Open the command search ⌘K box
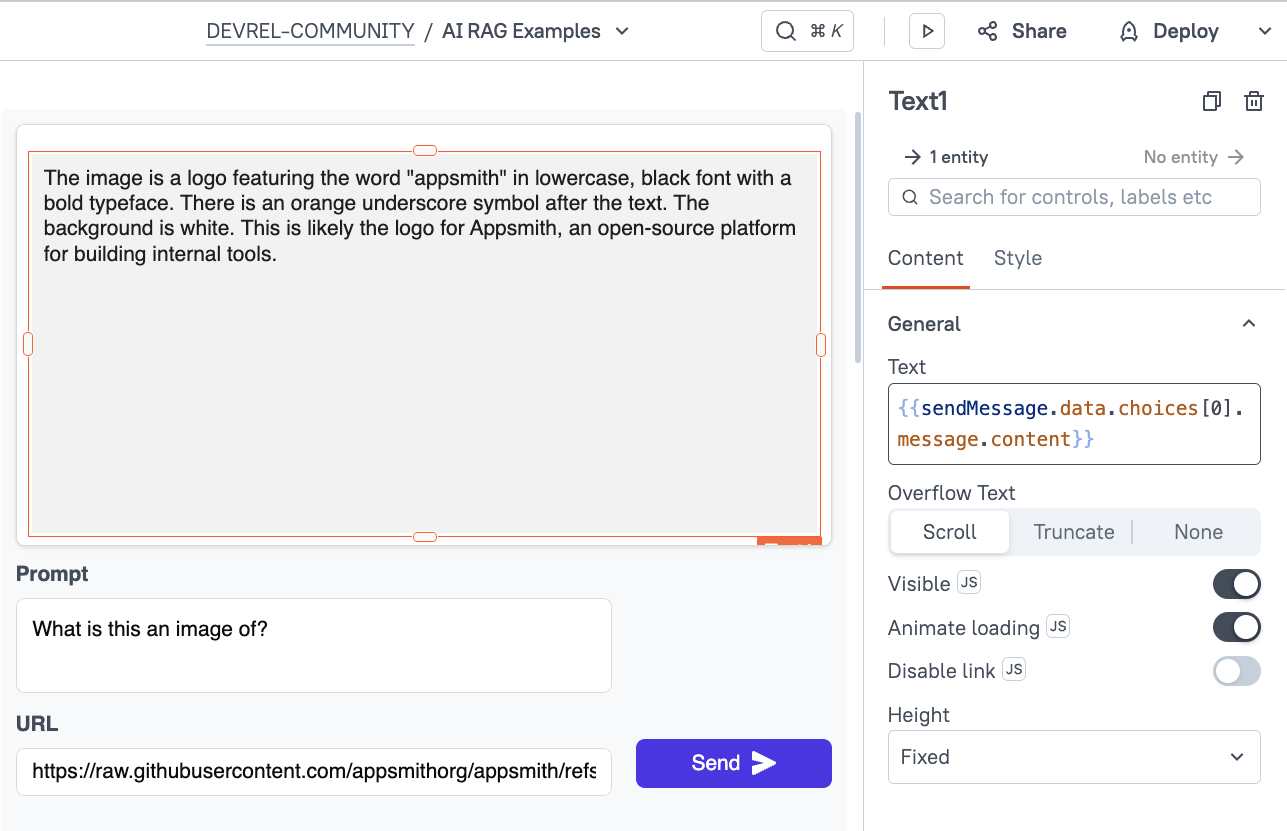Image resolution: width=1287 pixels, height=831 pixels. (x=808, y=31)
